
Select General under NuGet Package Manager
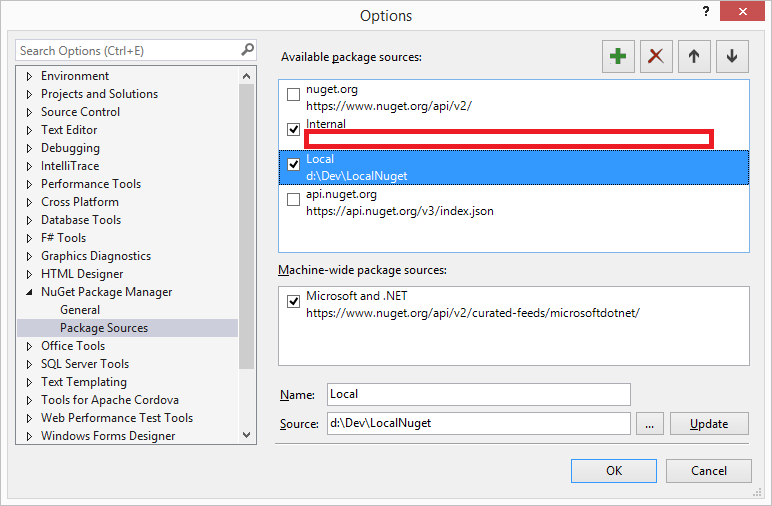tap(80, 310)
